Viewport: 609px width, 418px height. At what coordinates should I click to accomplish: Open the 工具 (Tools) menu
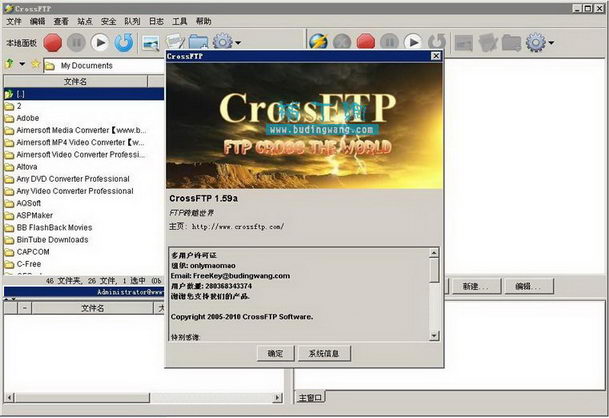click(180, 21)
